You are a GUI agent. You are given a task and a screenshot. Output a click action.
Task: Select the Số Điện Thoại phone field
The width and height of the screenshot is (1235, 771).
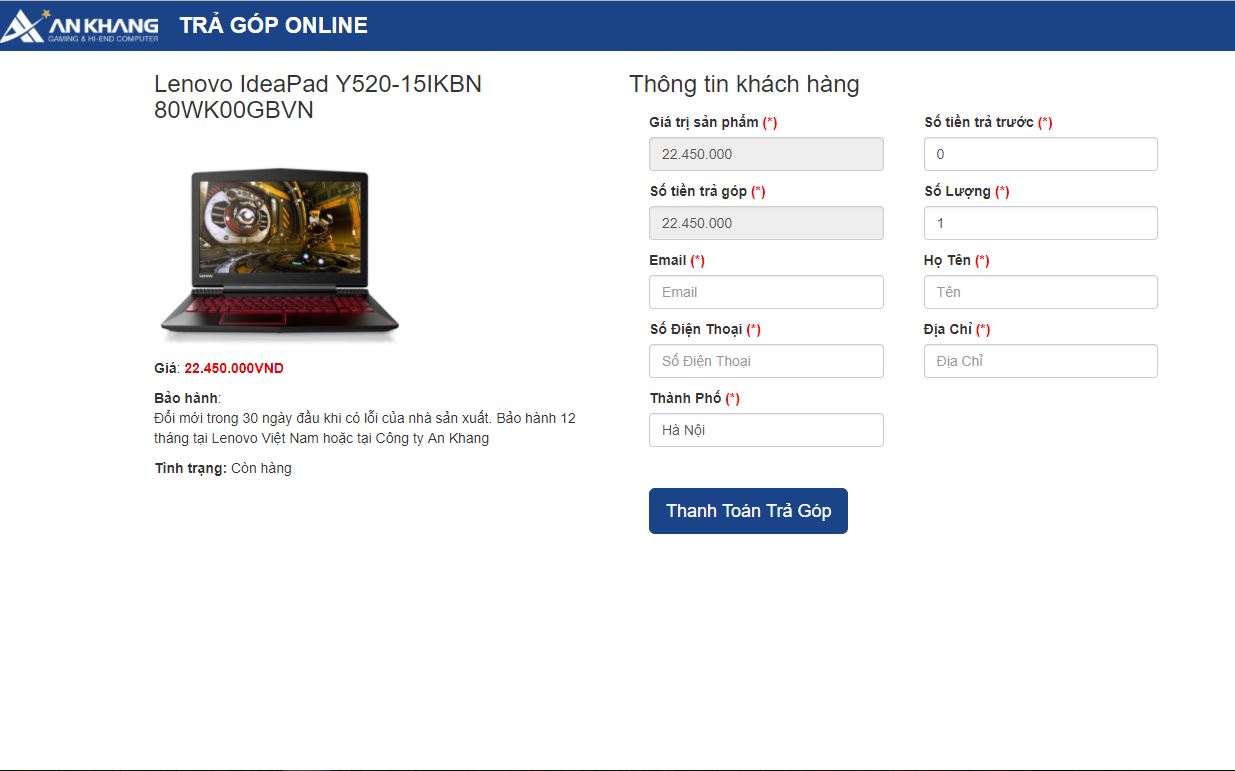(x=766, y=361)
